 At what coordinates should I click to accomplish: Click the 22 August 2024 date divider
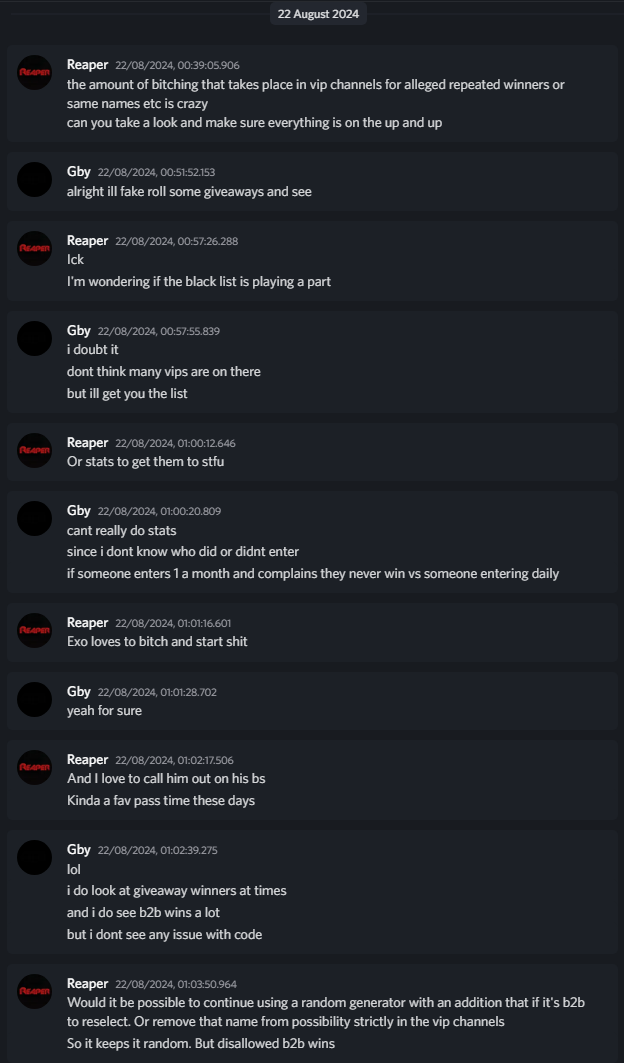point(318,14)
